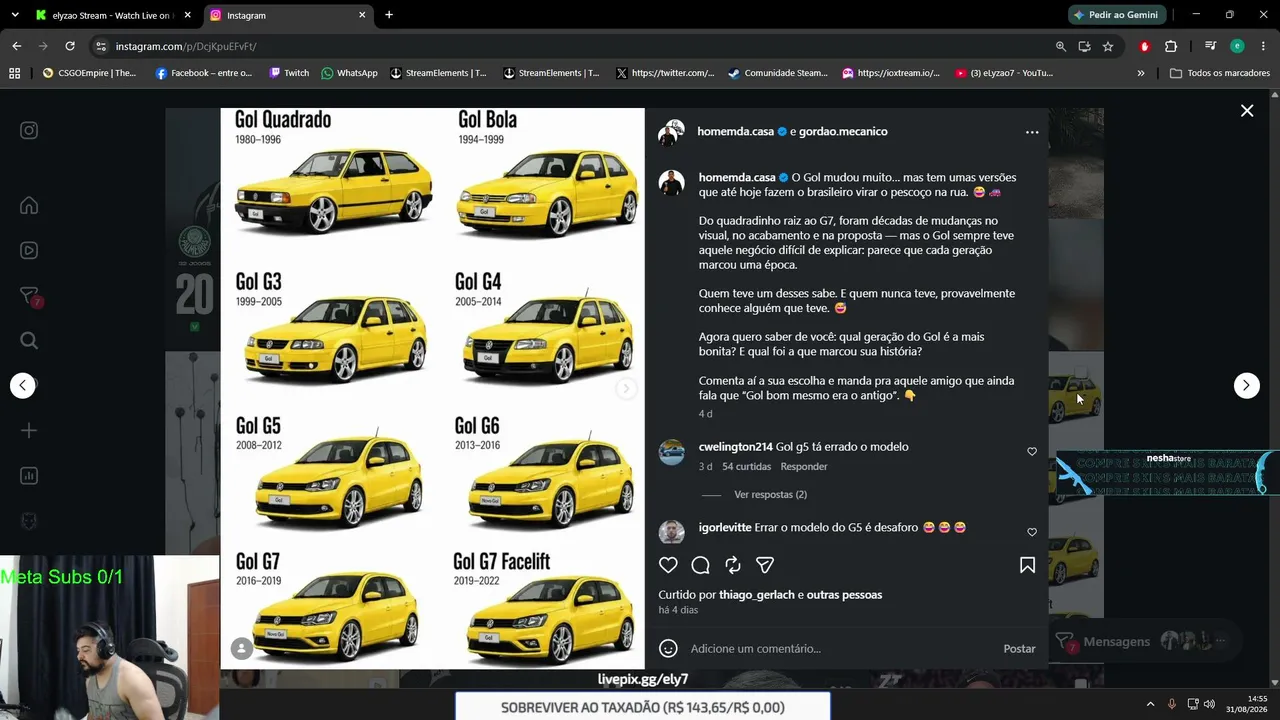The width and height of the screenshot is (1280, 720).
Task: Open the Comunidade Steam bookmark
Action: (778, 73)
